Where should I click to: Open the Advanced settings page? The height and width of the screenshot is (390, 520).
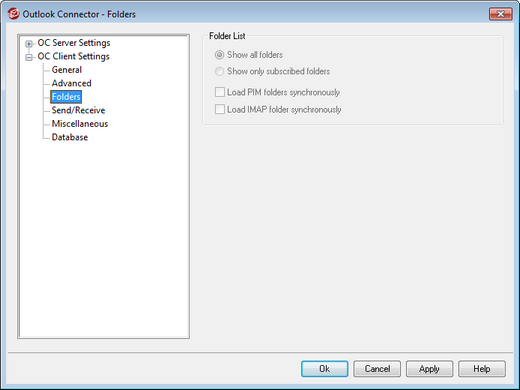[x=71, y=83]
